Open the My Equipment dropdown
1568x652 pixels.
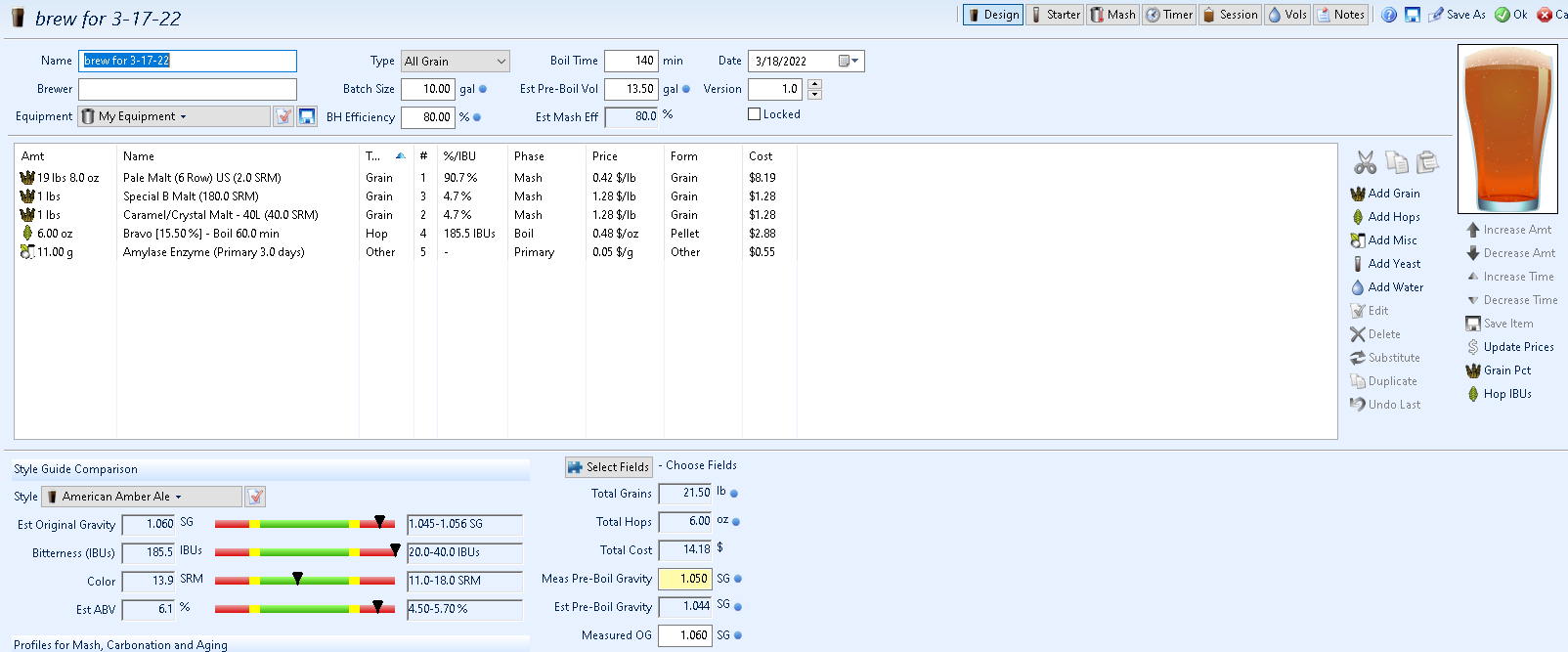point(174,116)
